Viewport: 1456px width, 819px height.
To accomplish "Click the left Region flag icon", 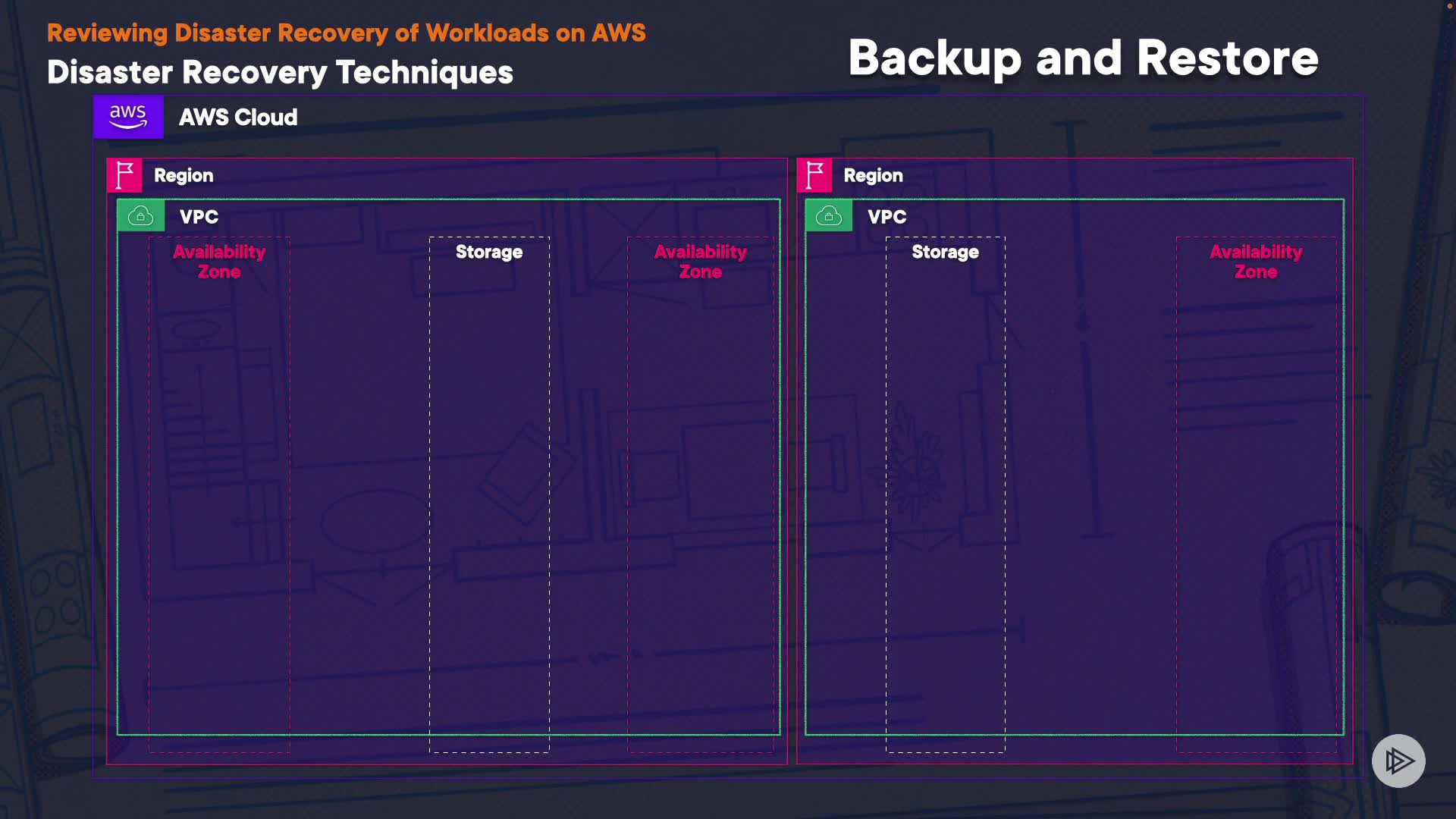I will pyautogui.click(x=124, y=175).
